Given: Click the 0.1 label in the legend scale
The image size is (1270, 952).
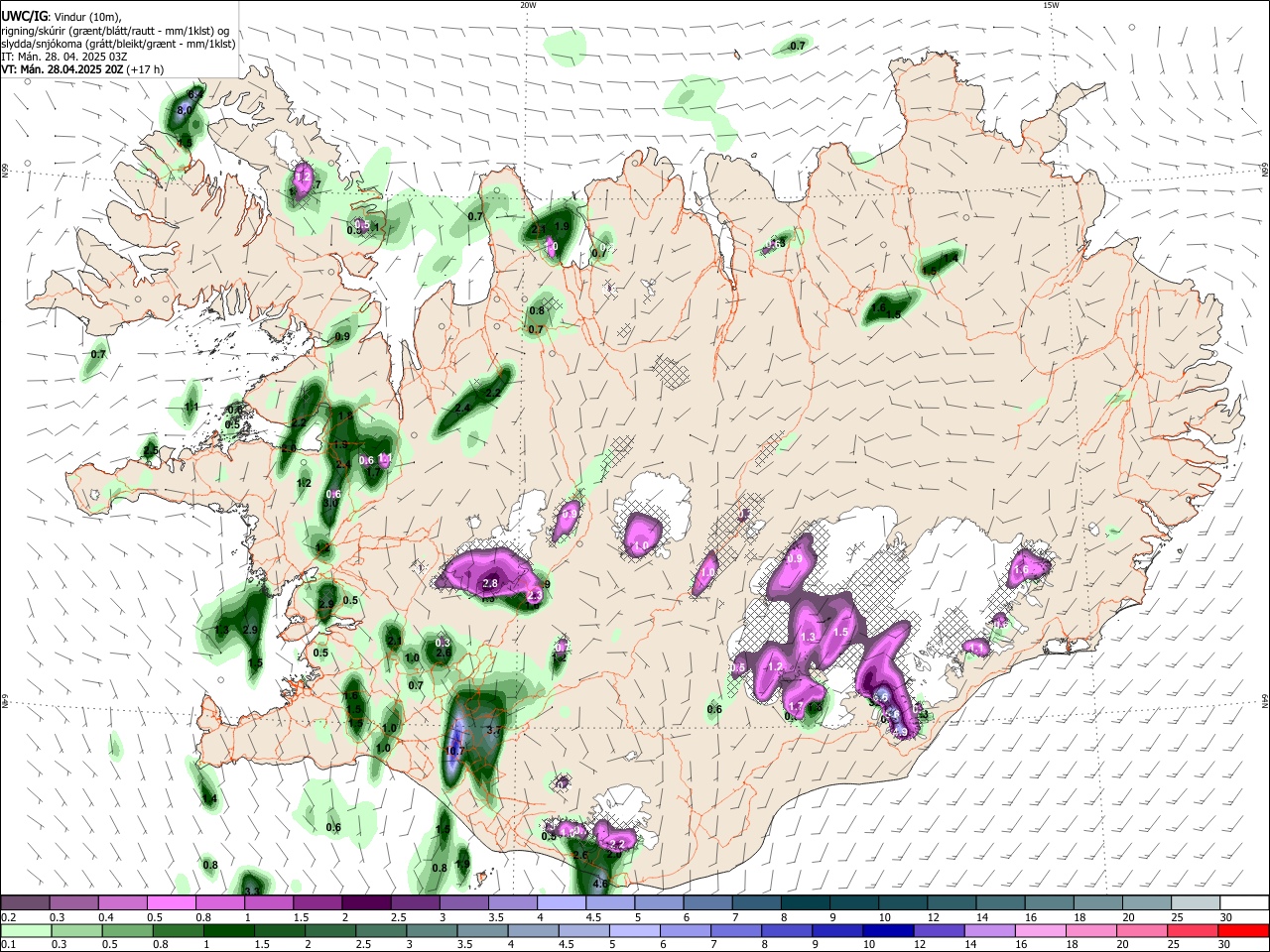Looking at the screenshot, I should point(7,944).
